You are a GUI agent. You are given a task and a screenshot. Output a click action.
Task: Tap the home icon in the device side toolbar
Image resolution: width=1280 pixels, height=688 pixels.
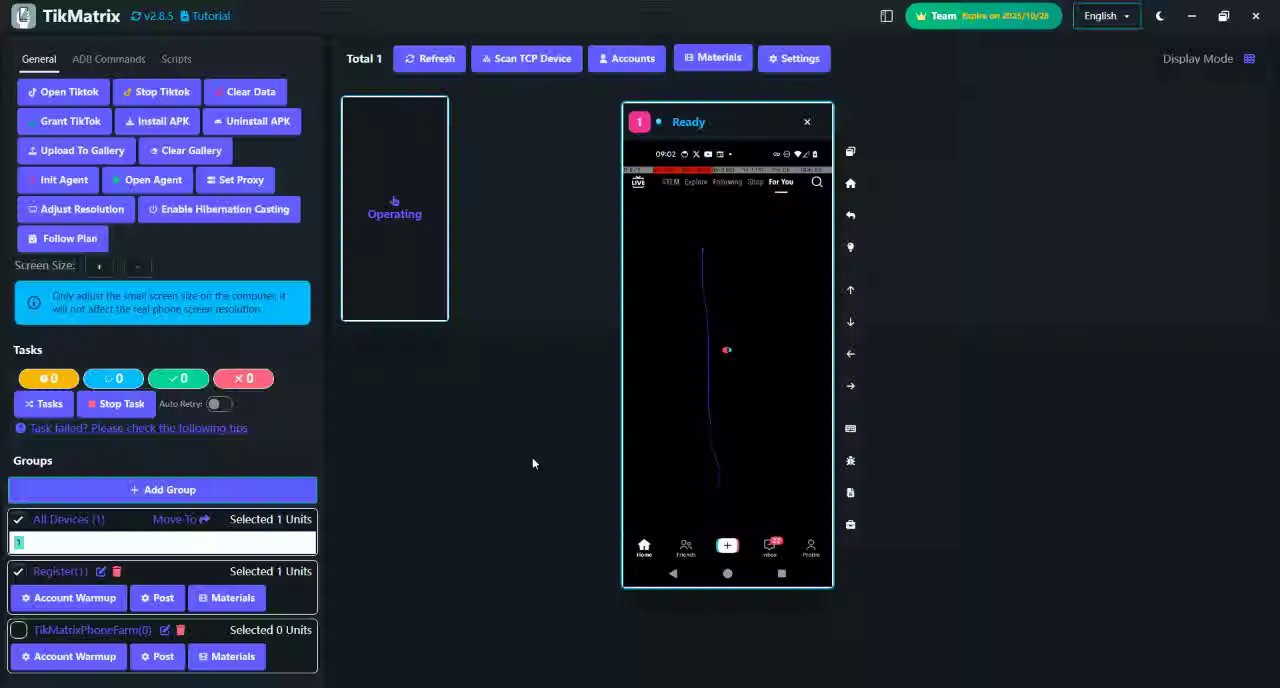[x=850, y=184]
